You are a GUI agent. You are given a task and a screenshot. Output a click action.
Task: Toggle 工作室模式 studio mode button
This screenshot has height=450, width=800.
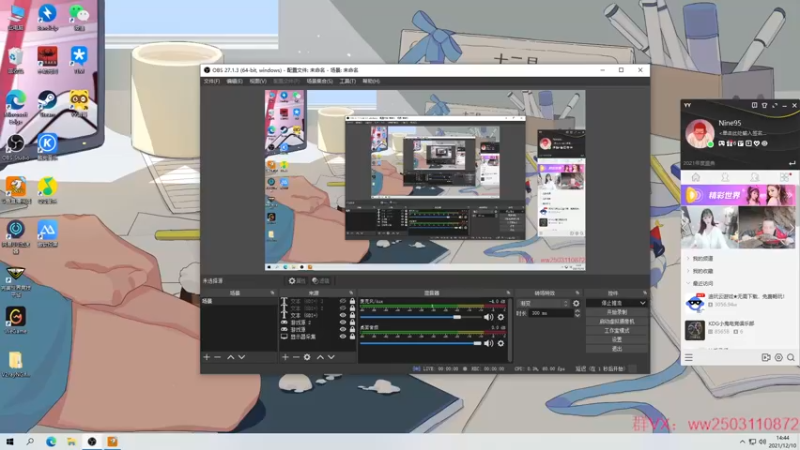pyautogui.click(x=617, y=331)
